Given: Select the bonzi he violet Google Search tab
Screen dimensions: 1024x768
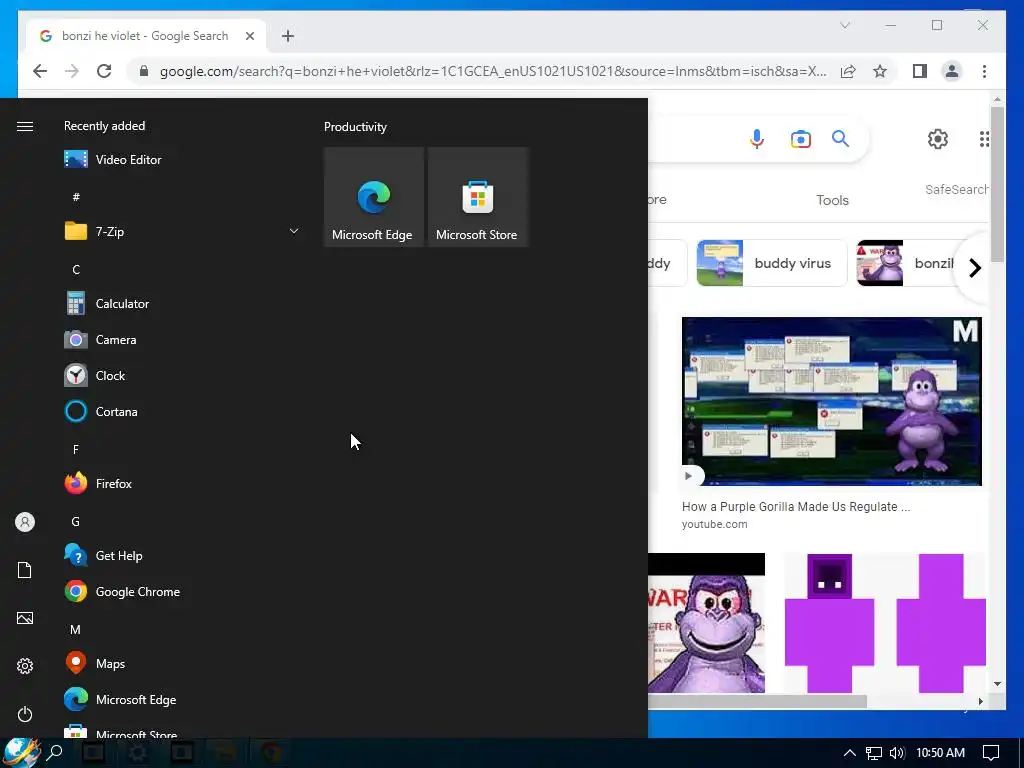Looking at the screenshot, I should tap(145, 36).
